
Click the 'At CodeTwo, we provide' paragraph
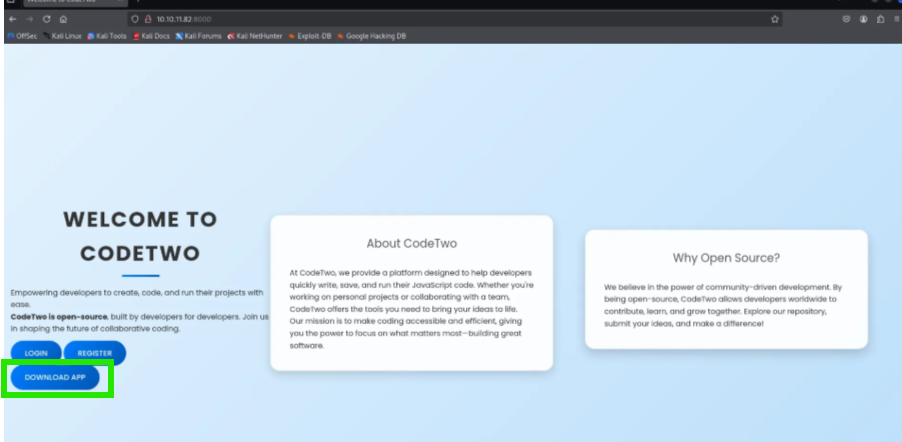[x=411, y=309]
